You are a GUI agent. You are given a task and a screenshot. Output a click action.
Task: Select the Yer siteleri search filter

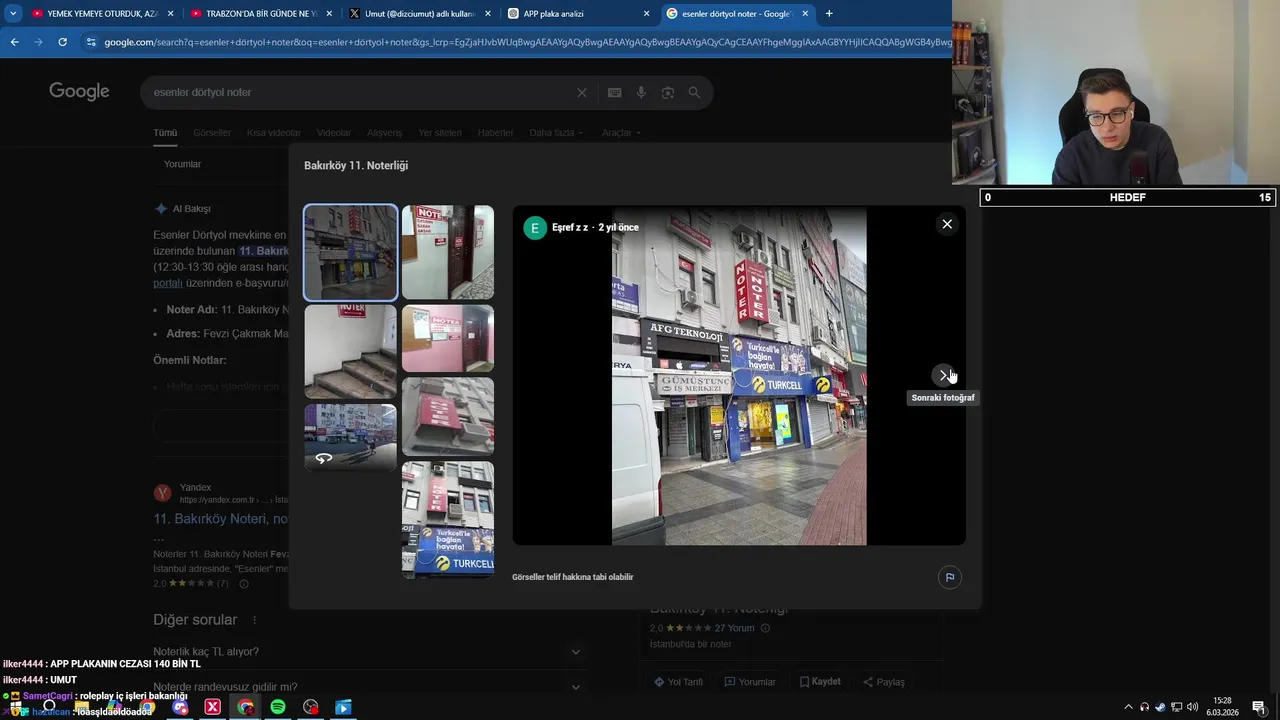440,133
